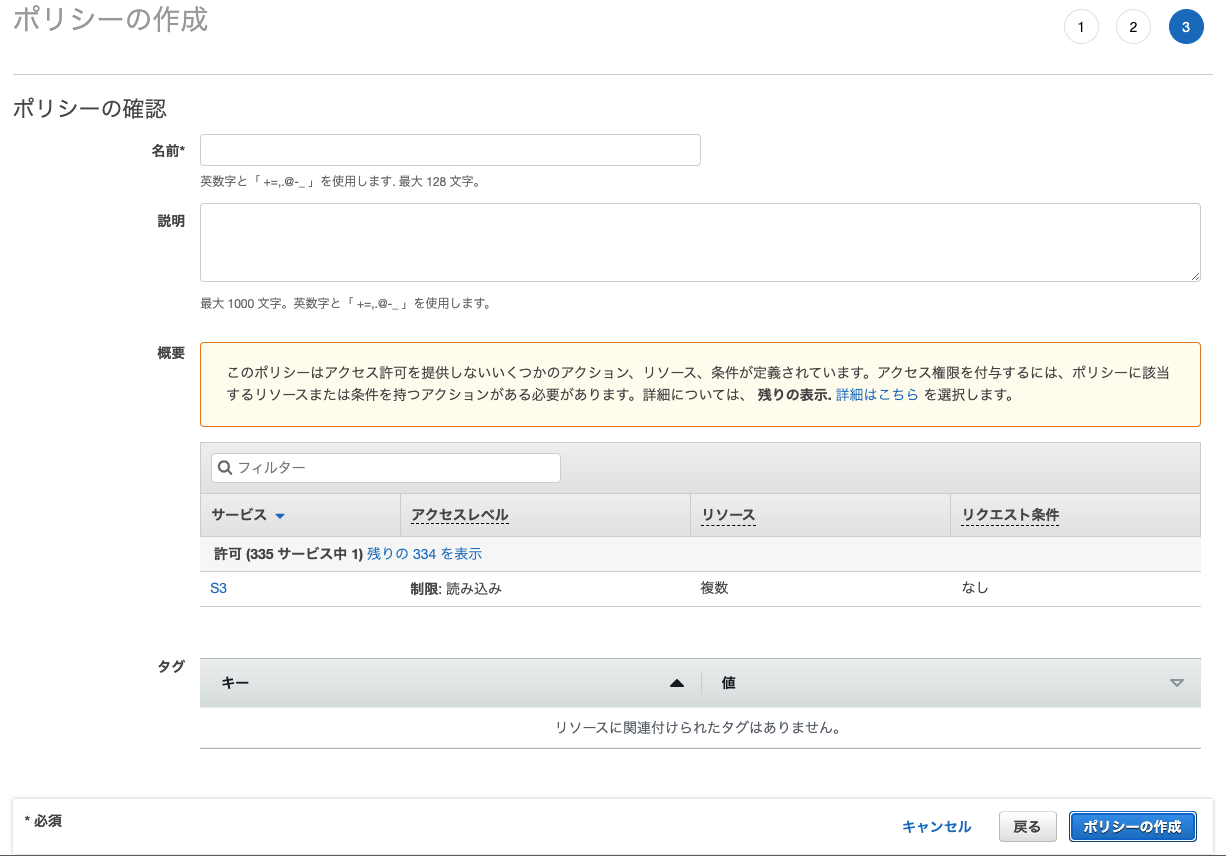Open the 詳細はこちら link
The height and width of the screenshot is (856, 1226).
877,395
